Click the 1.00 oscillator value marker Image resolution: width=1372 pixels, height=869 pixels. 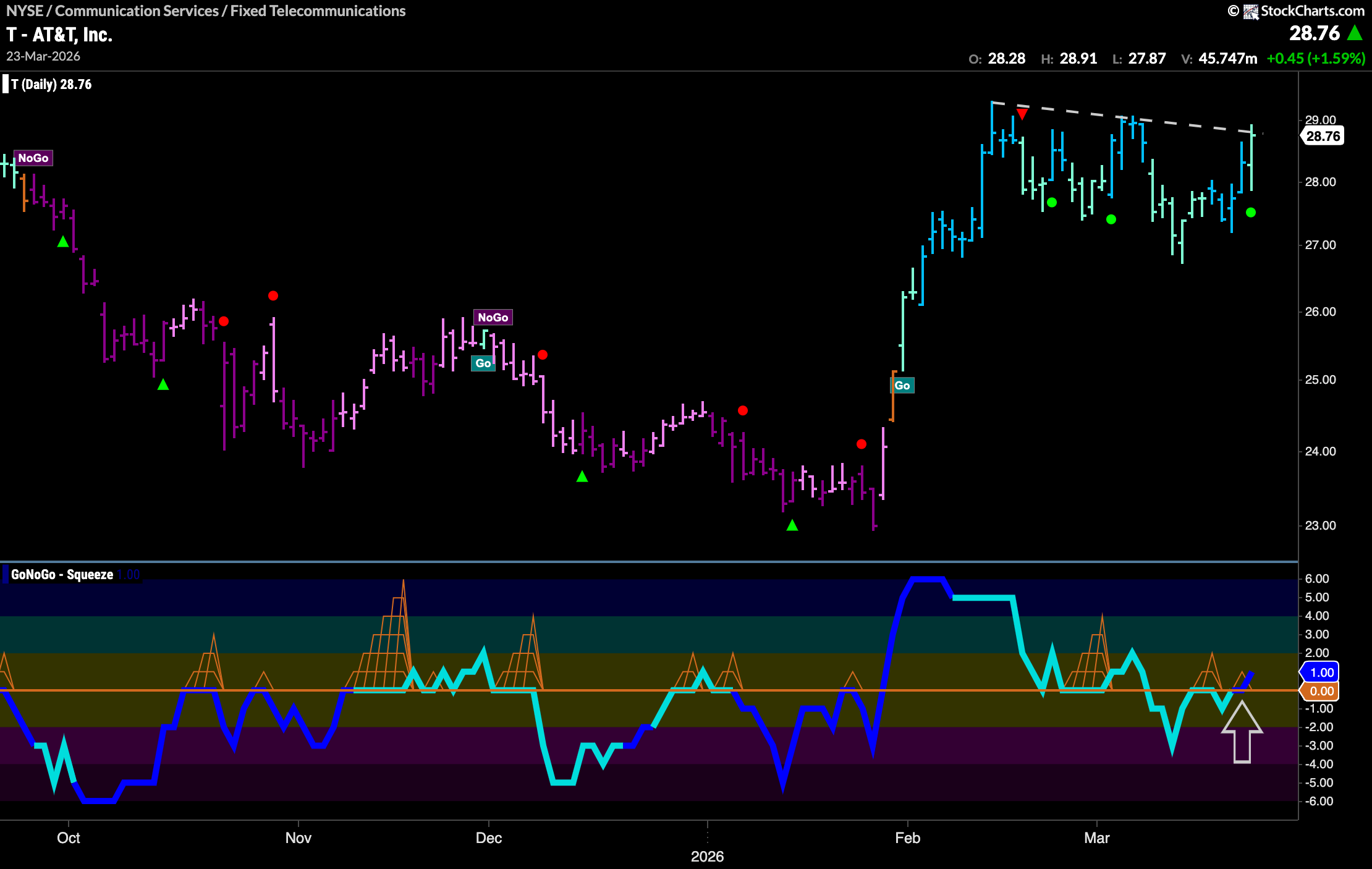[1319, 672]
